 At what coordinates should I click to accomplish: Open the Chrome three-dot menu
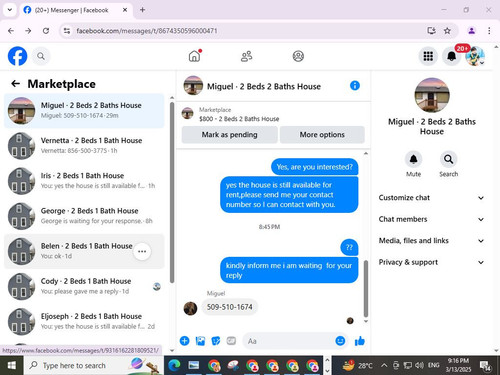(x=489, y=31)
